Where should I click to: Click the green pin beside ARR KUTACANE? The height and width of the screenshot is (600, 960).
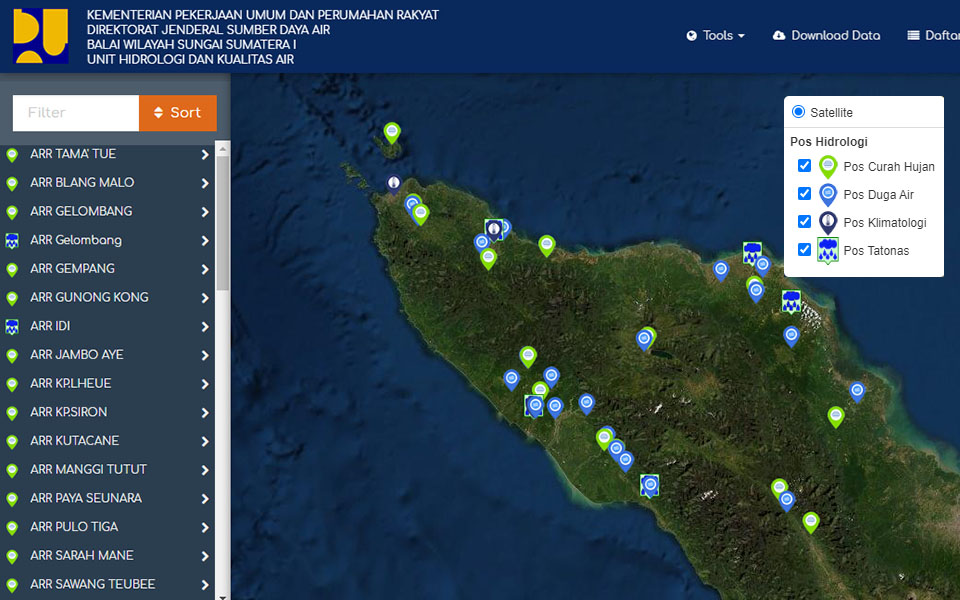(12, 441)
